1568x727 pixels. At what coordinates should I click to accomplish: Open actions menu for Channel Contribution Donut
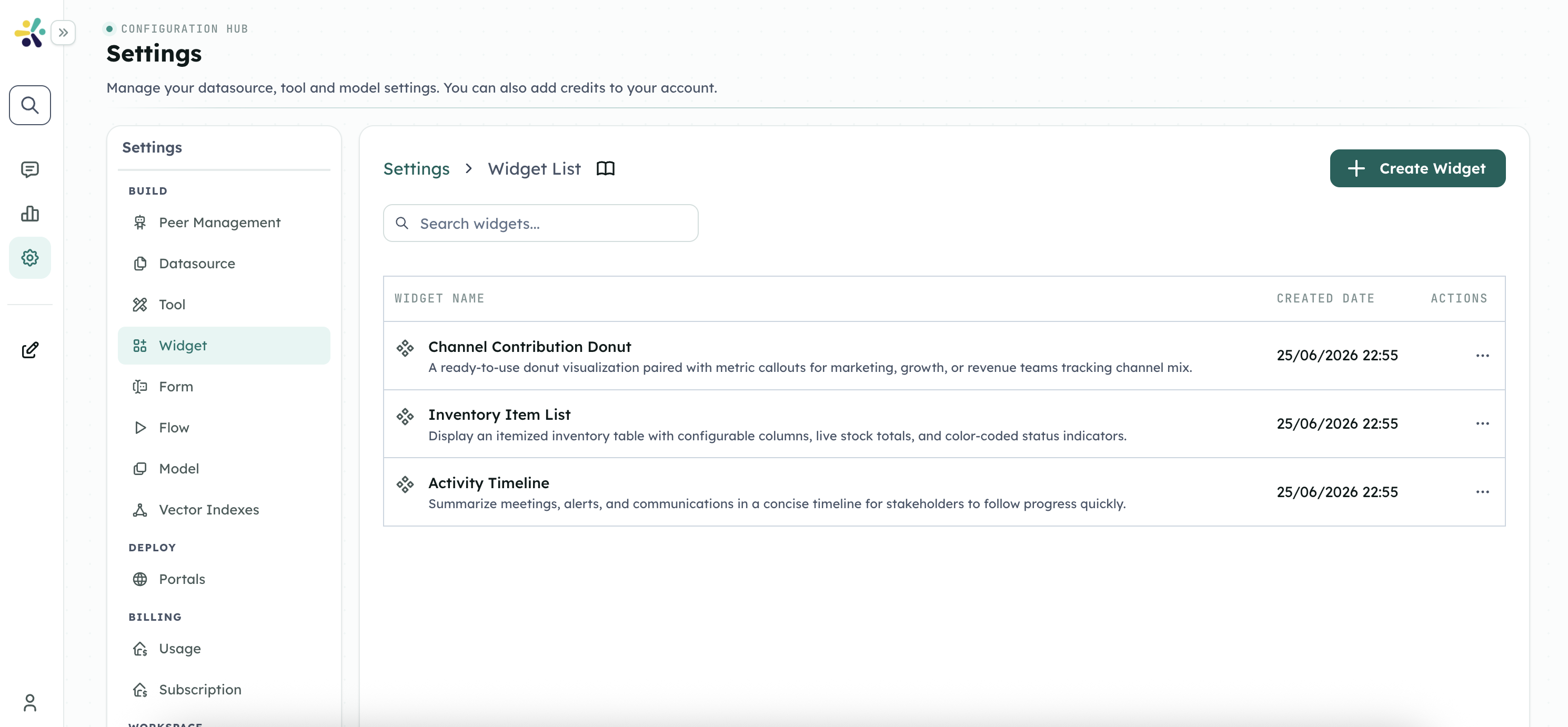pos(1482,355)
